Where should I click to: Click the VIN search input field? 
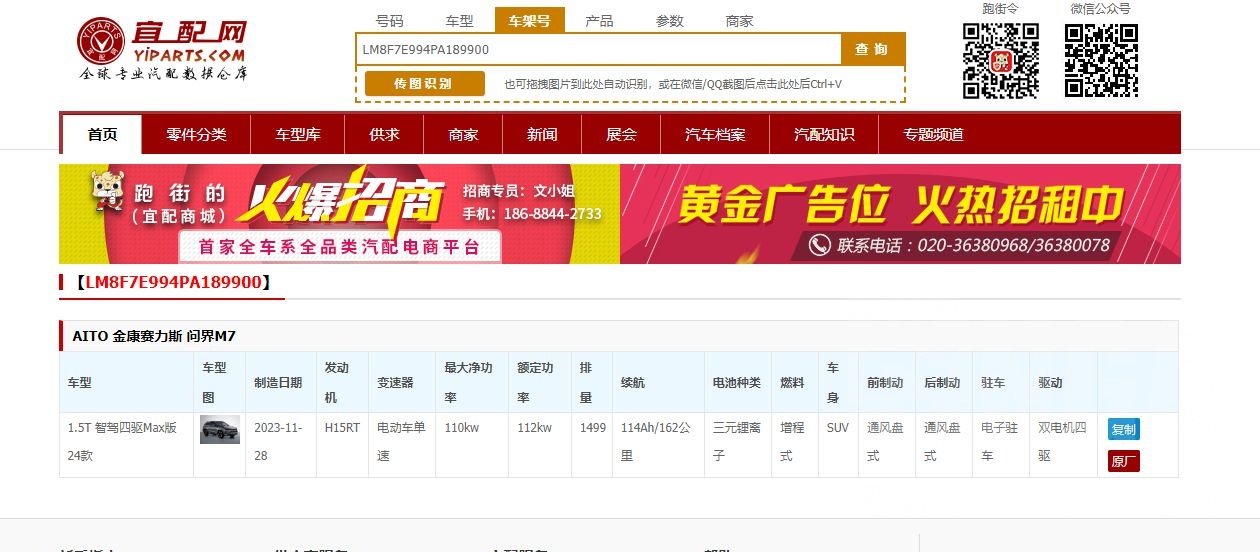coord(599,49)
